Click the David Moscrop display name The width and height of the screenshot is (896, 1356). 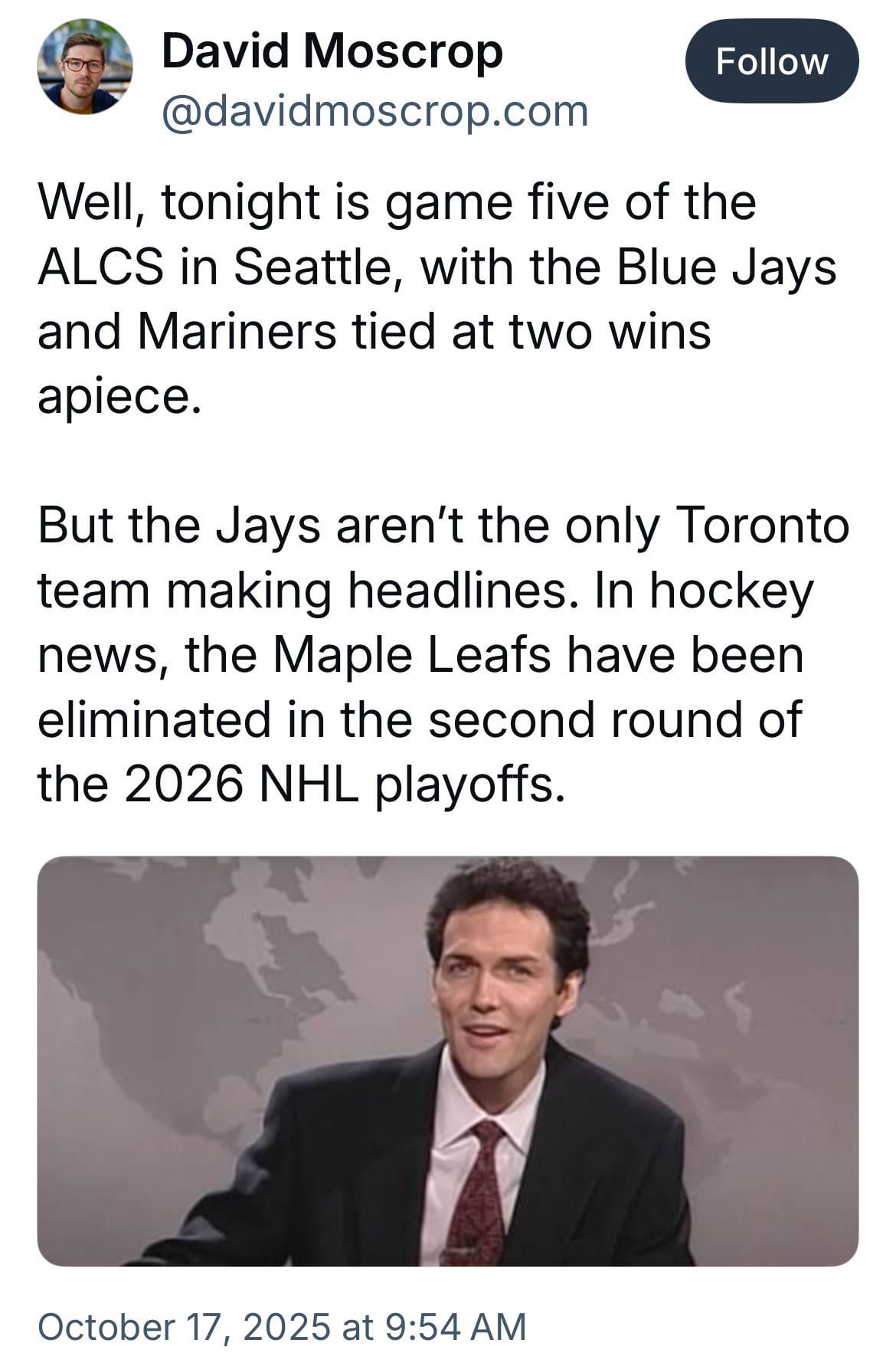click(332, 52)
